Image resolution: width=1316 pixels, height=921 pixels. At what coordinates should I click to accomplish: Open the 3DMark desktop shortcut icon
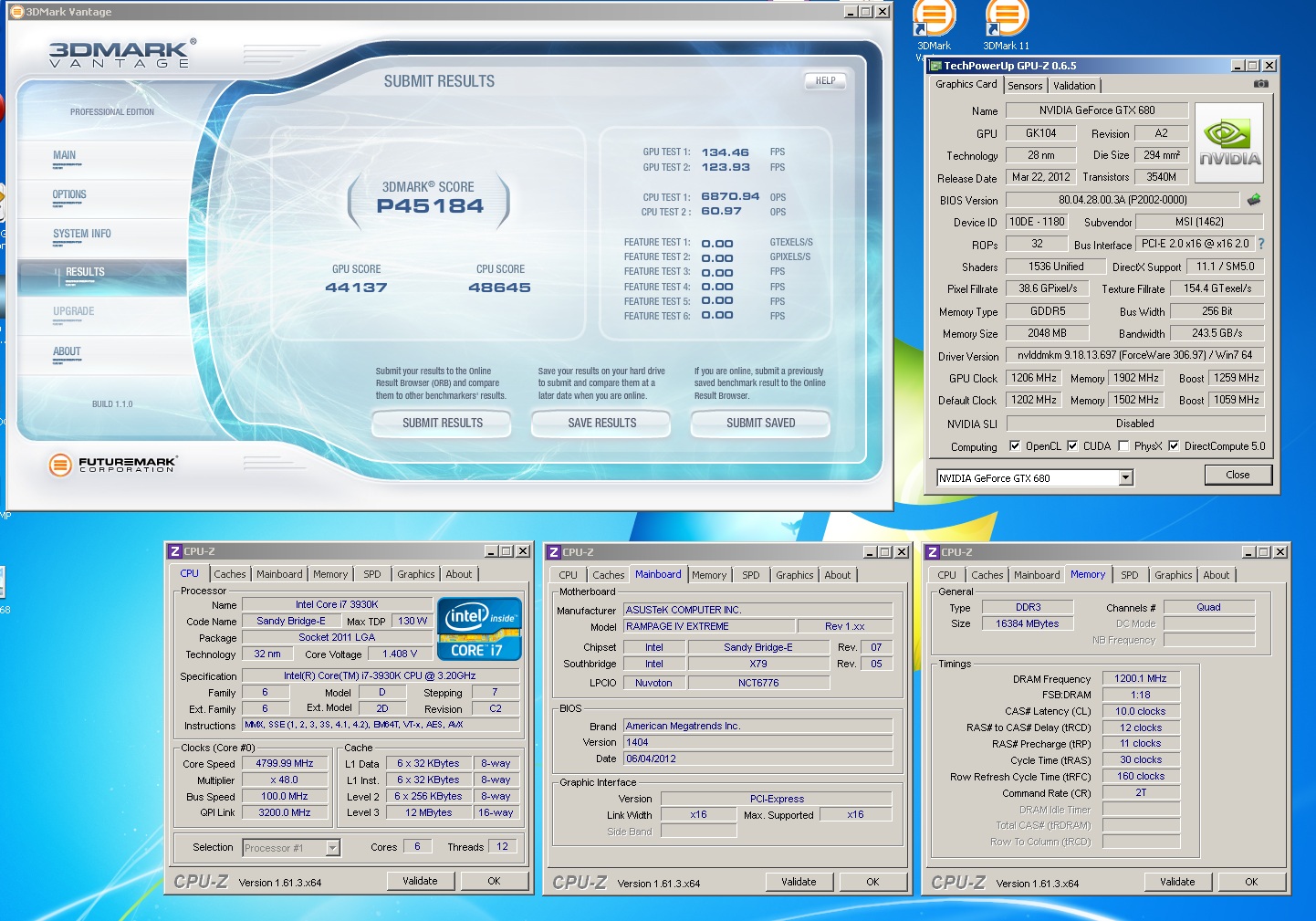point(934,25)
